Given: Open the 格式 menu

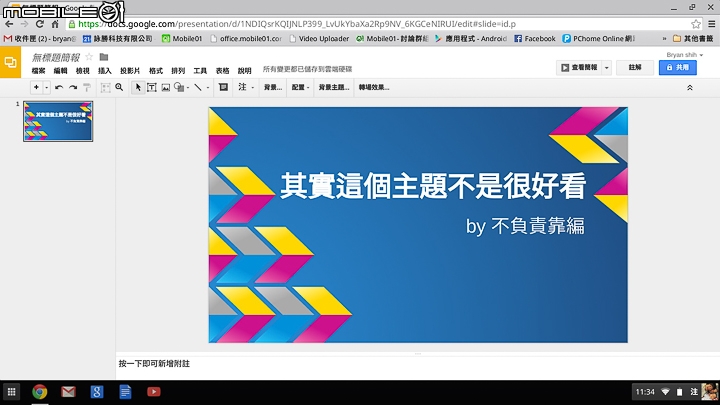Looking at the screenshot, I should coord(156,71).
